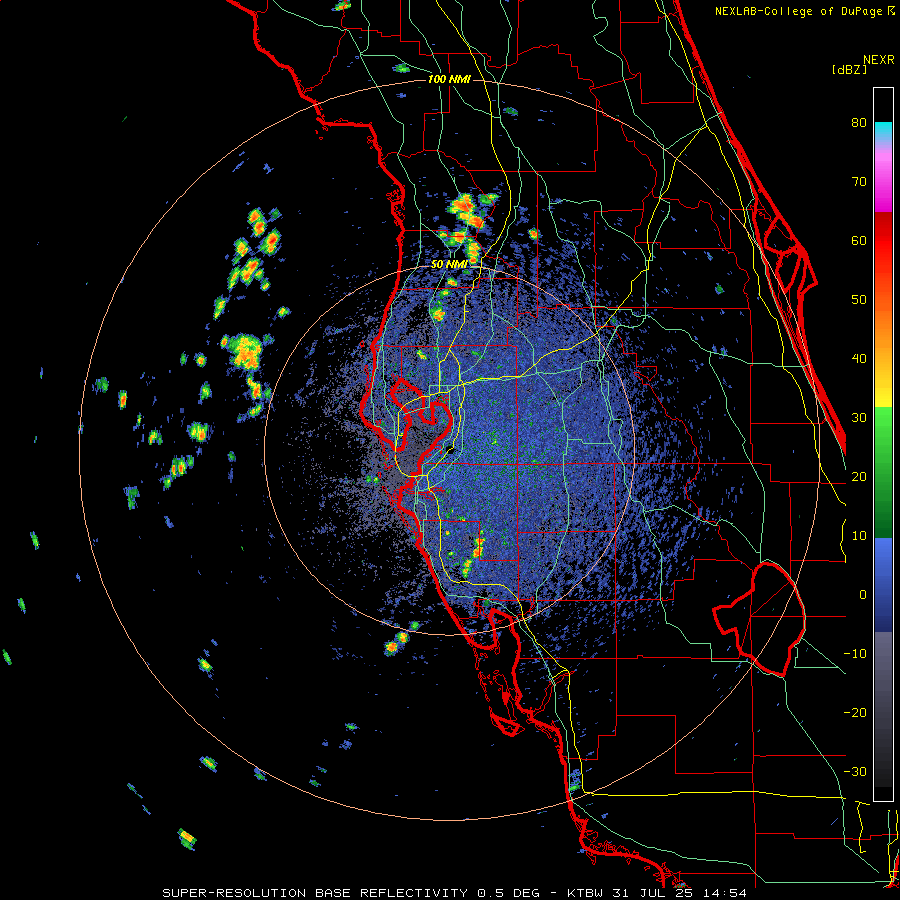Click the 'NEXLAB-College of DuPage' watermark text
Image resolution: width=900 pixels, height=900 pixels.
800,11
